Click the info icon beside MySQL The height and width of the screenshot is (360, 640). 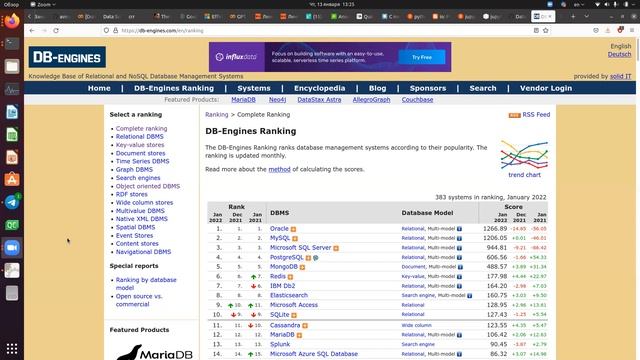coord(295,239)
